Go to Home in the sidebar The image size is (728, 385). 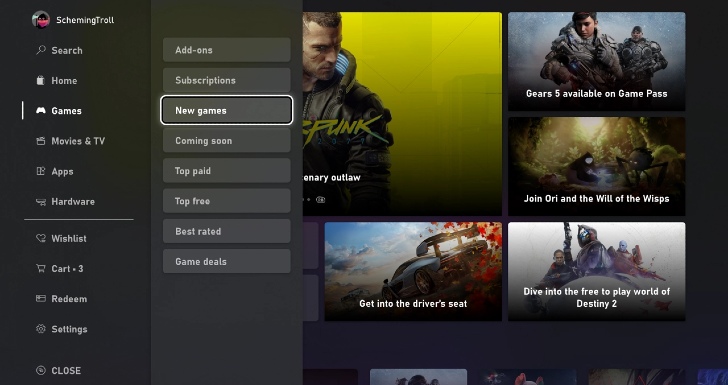(64, 80)
